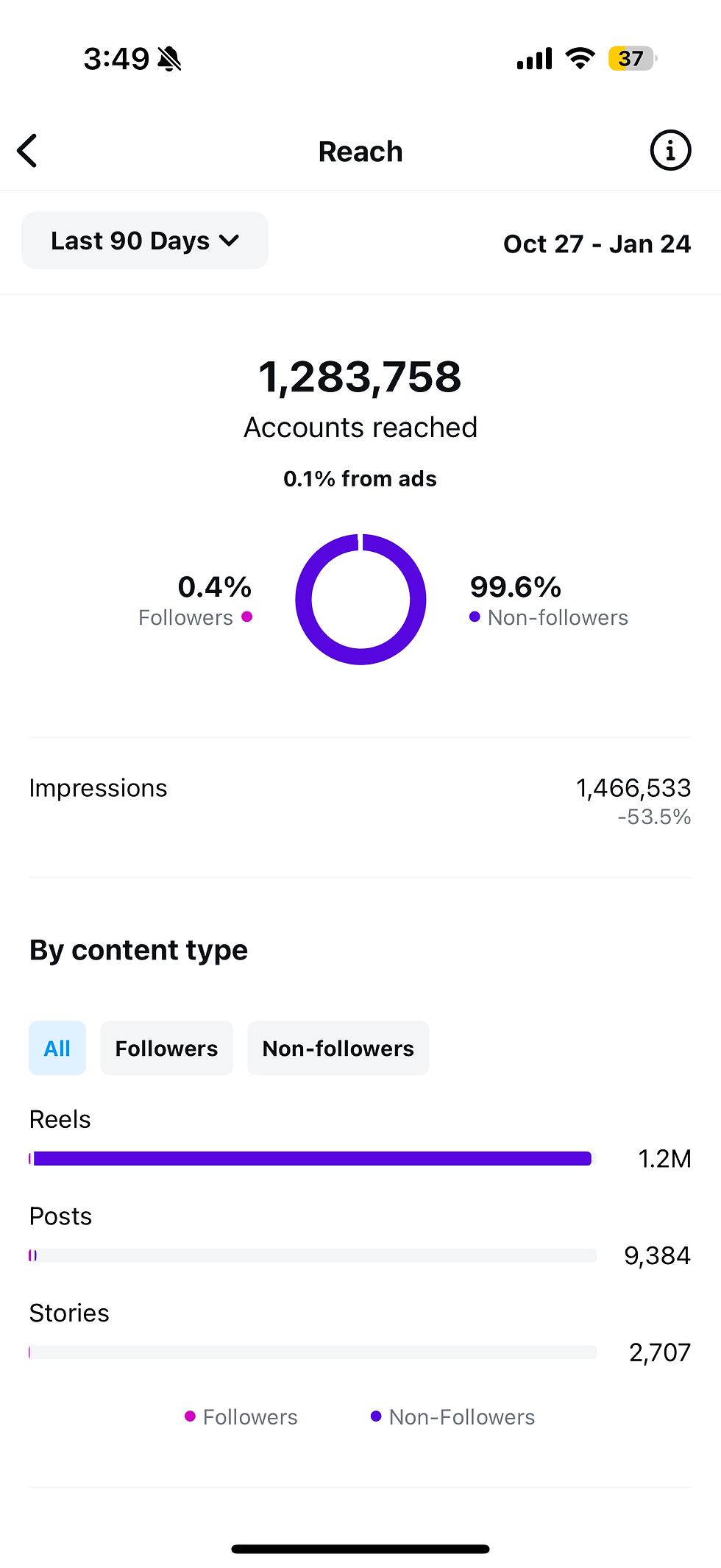
Task: Open the Reach info icon
Action: [x=670, y=151]
